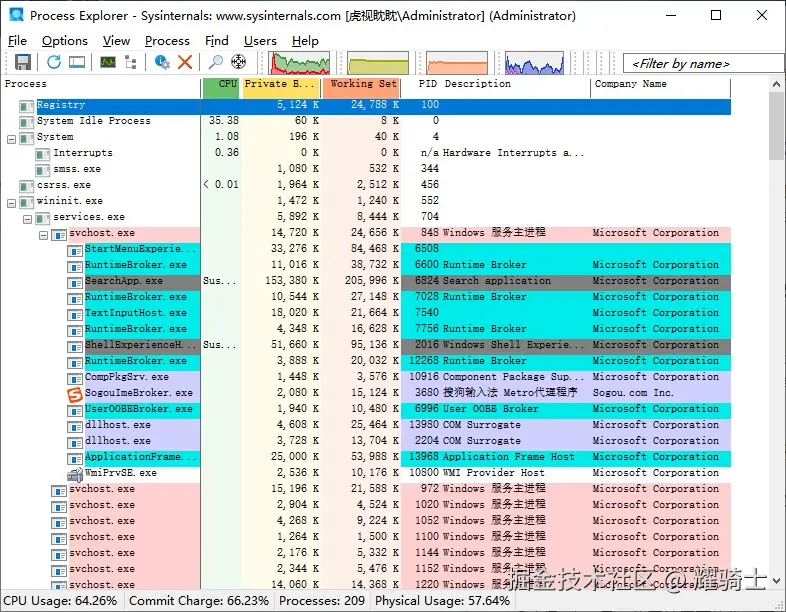Click CPU Usage 64.26% in status bar
Viewport: 786px width, 612px height.
point(61,600)
